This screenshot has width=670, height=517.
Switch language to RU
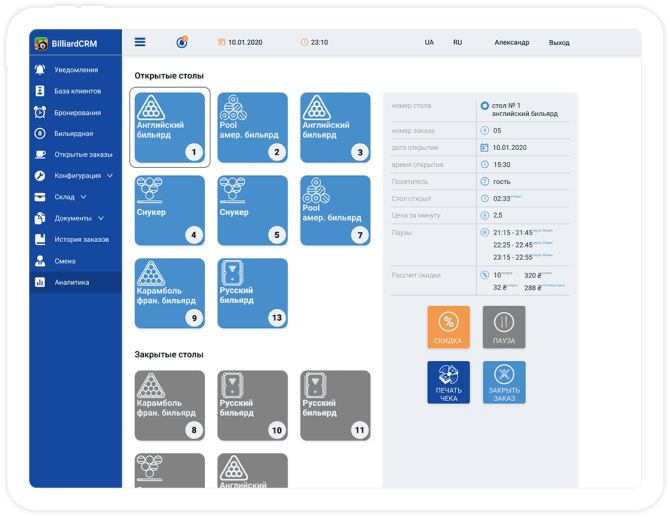pos(457,43)
